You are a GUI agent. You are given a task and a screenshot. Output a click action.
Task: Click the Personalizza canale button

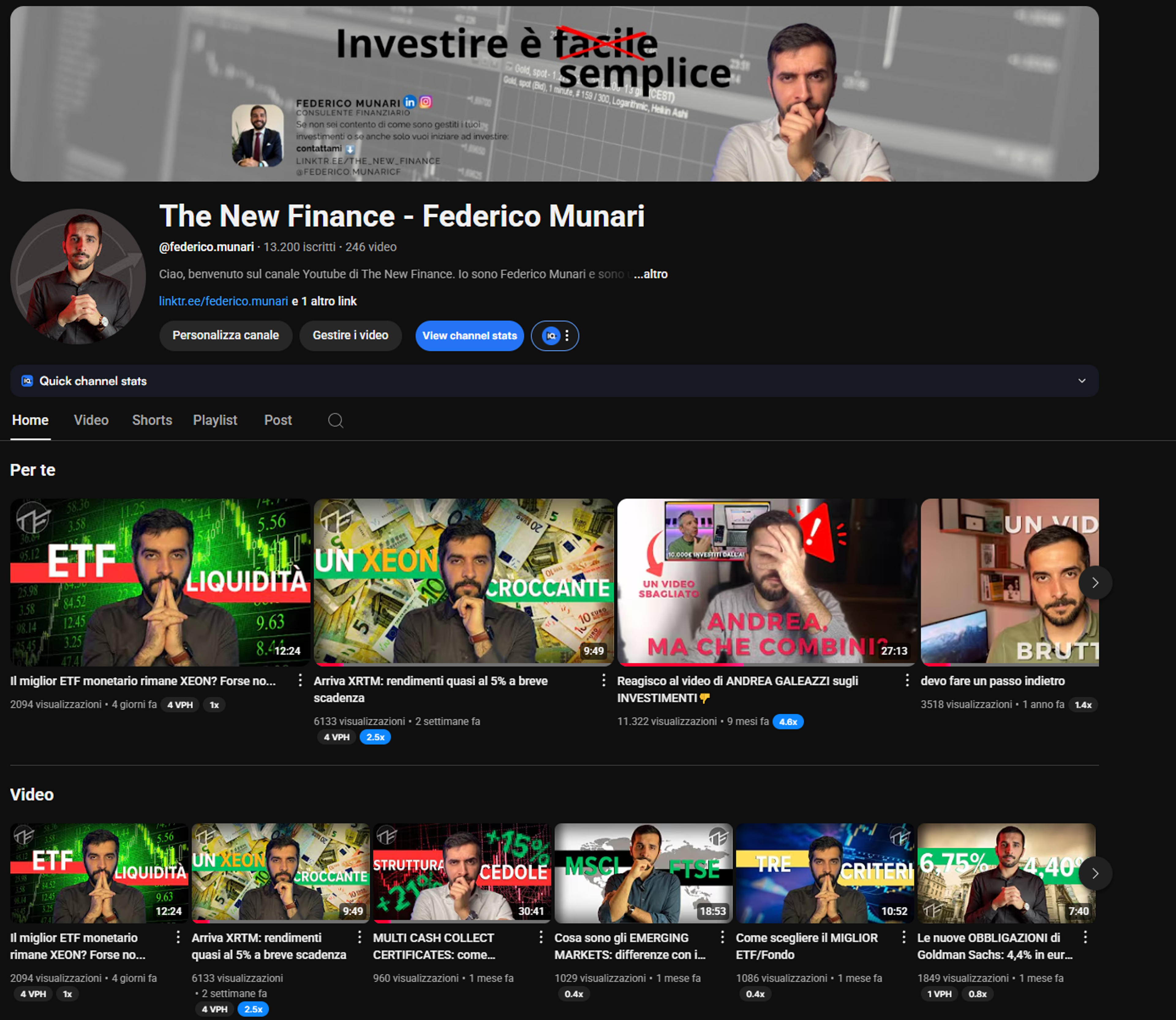click(x=225, y=335)
